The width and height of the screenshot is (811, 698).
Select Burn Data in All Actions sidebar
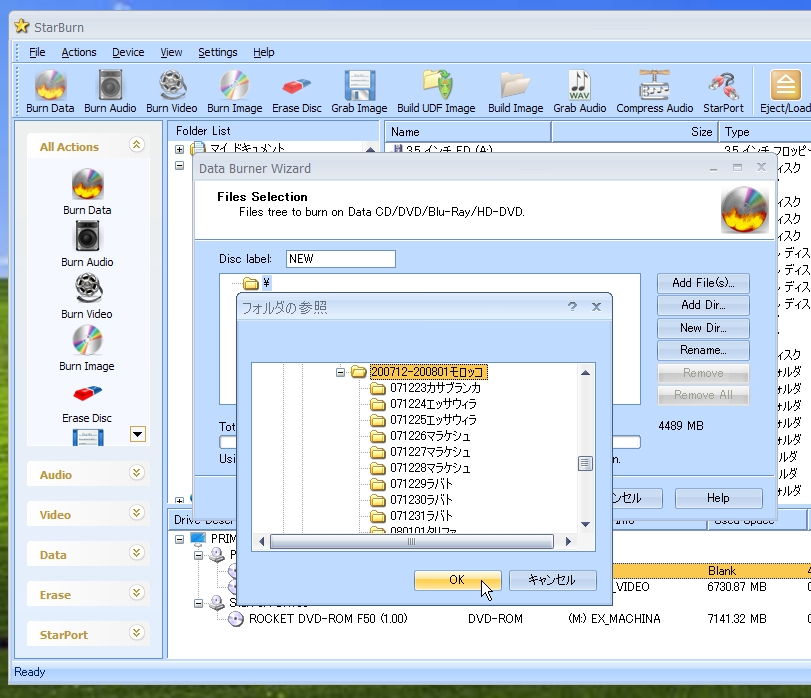87,191
